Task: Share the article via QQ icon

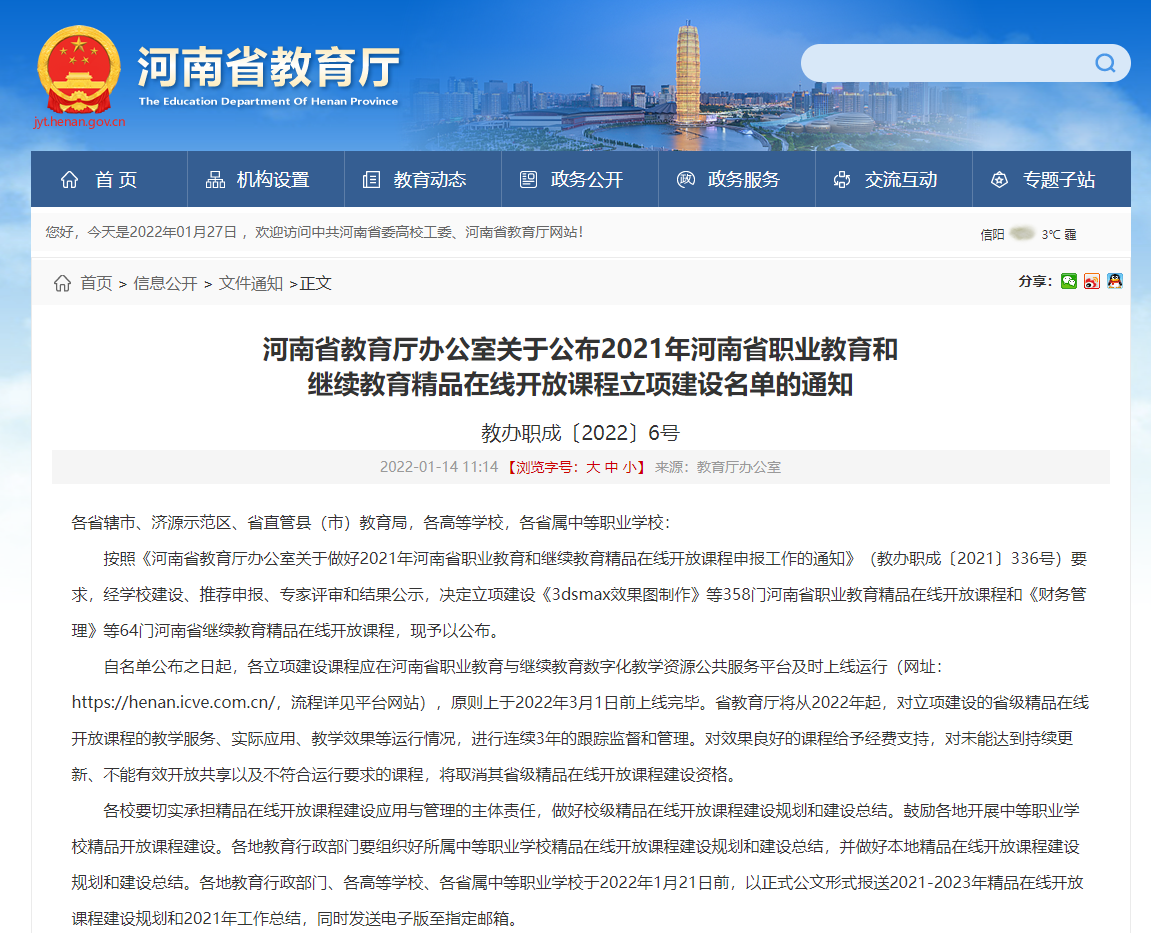Action: (1115, 281)
